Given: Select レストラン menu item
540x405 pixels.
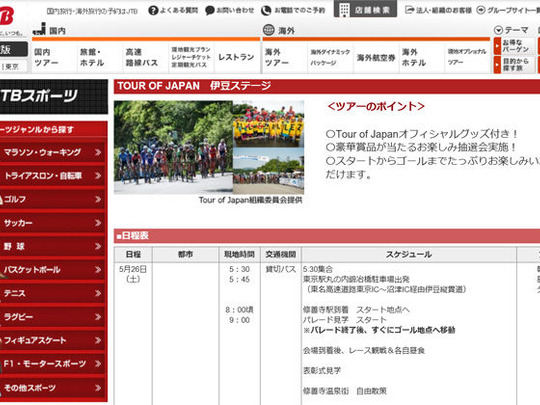Looking at the screenshot, I should (237, 57).
